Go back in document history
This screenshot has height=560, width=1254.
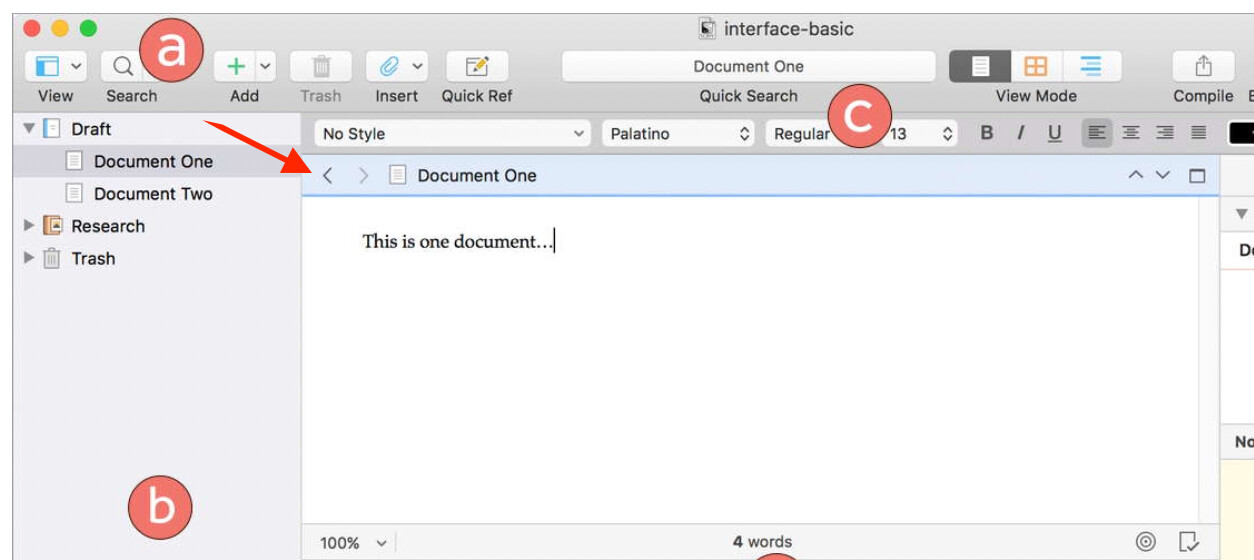click(328, 176)
